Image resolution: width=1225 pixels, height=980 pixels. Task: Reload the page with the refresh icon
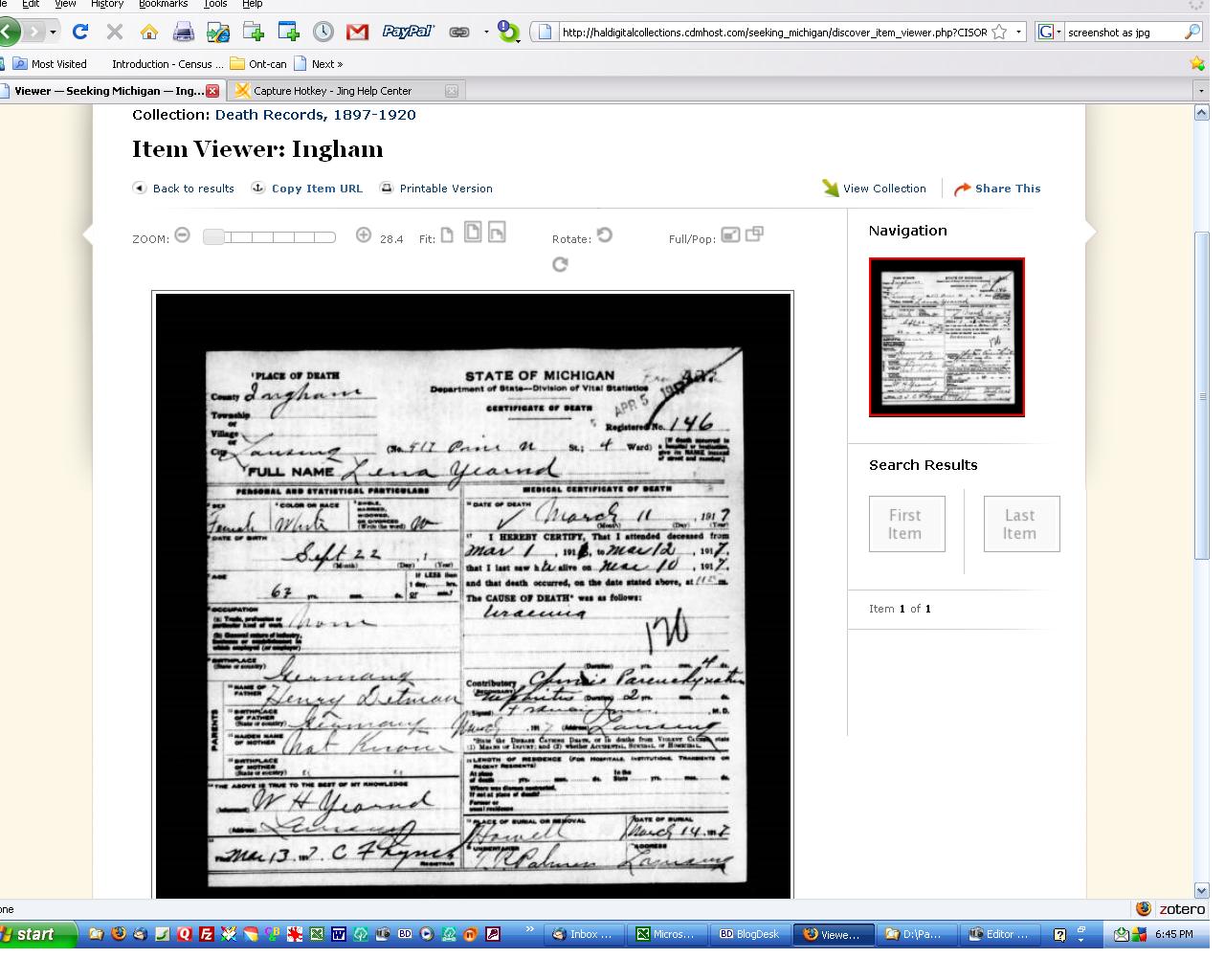tap(80, 32)
